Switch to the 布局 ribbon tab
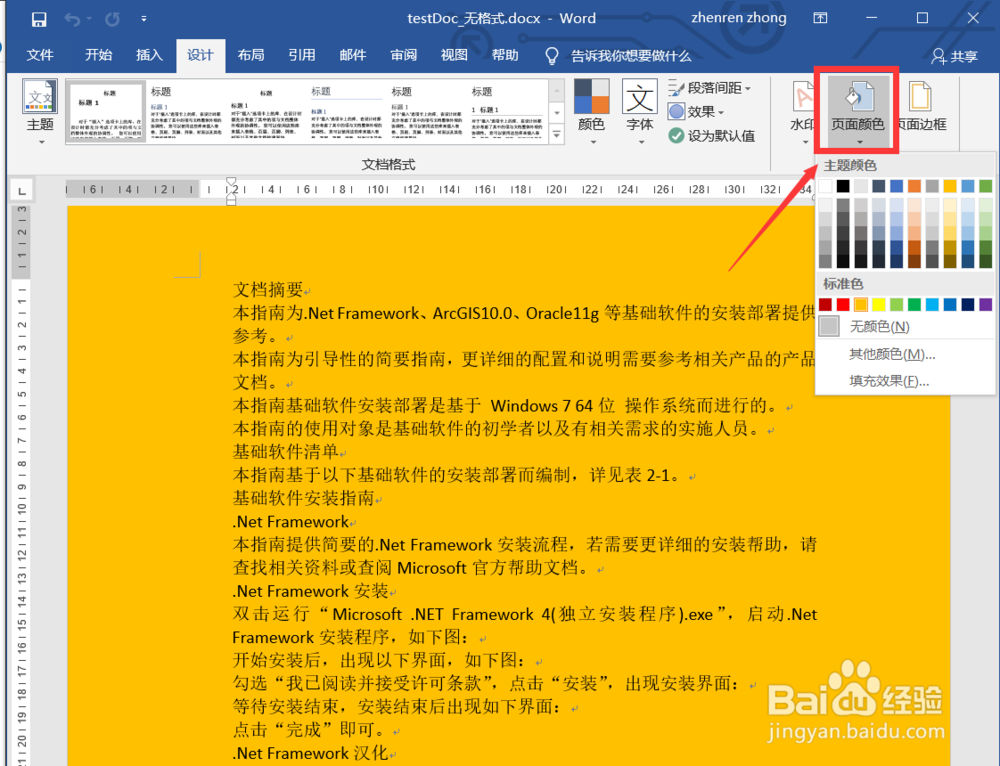 (251, 55)
